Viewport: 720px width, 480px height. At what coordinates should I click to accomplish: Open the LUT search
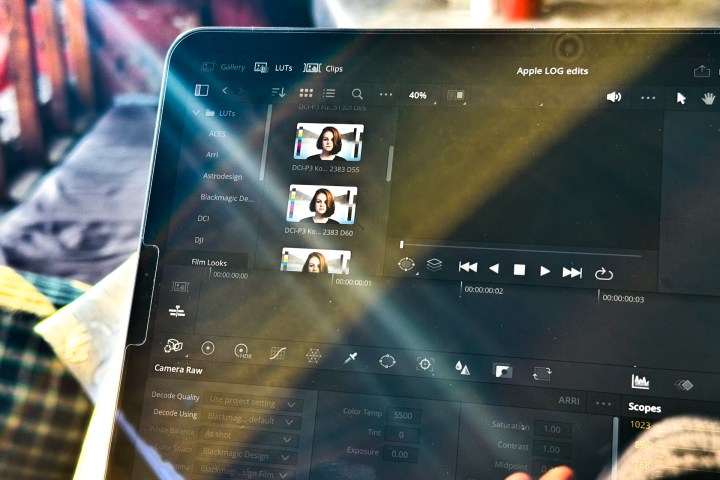[357, 94]
